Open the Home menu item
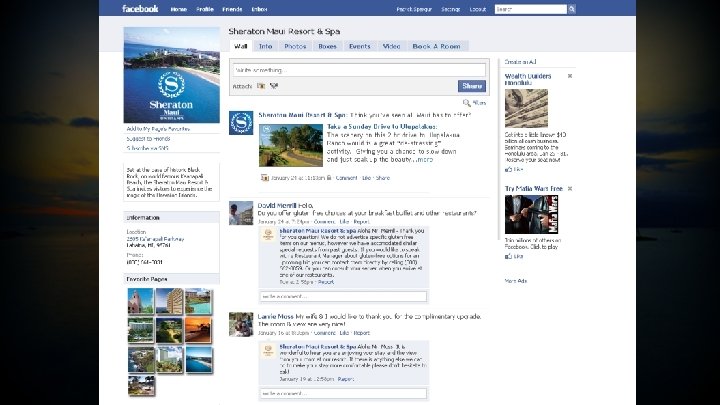Viewport: 720px width, 405px height. click(179, 9)
